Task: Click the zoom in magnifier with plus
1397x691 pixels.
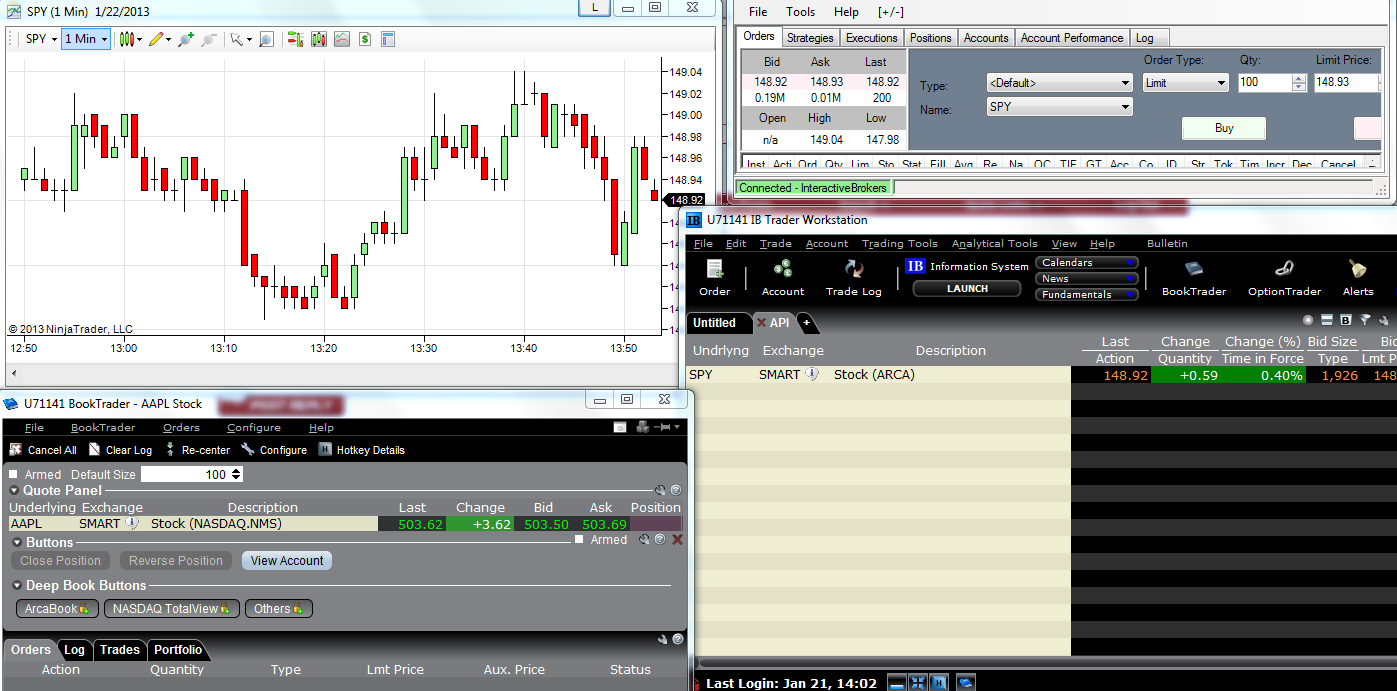Action: pyautogui.click(x=187, y=39)
